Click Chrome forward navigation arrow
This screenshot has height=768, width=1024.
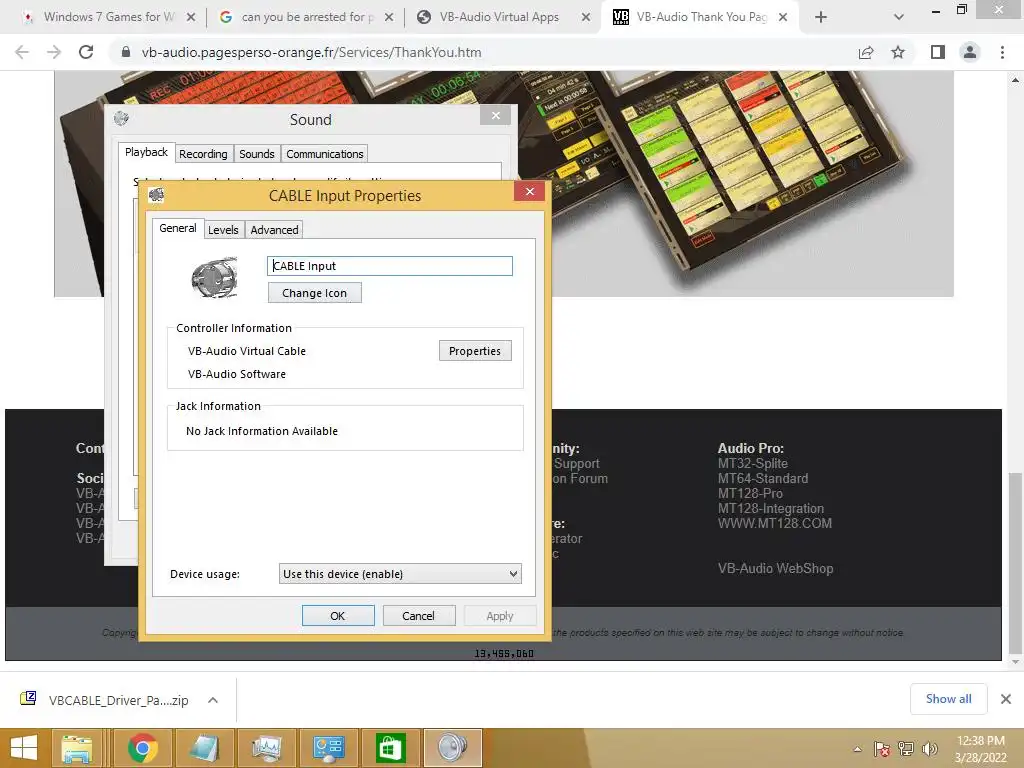[54, 52]
